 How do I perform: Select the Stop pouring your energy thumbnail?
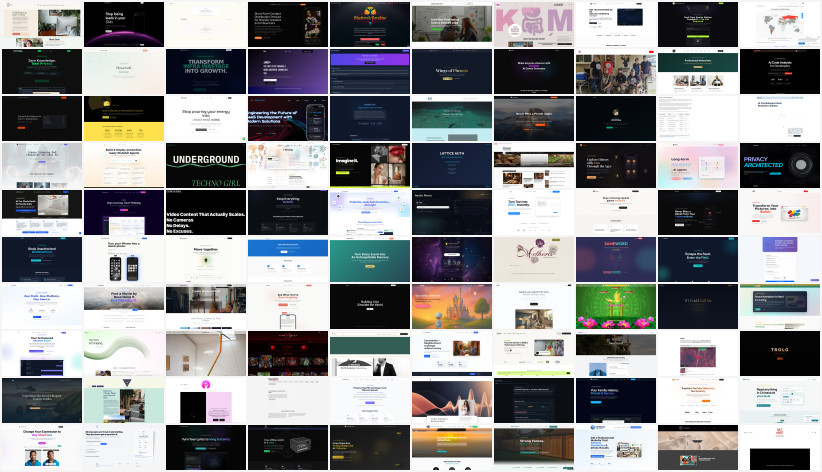[x=206, y=119]
